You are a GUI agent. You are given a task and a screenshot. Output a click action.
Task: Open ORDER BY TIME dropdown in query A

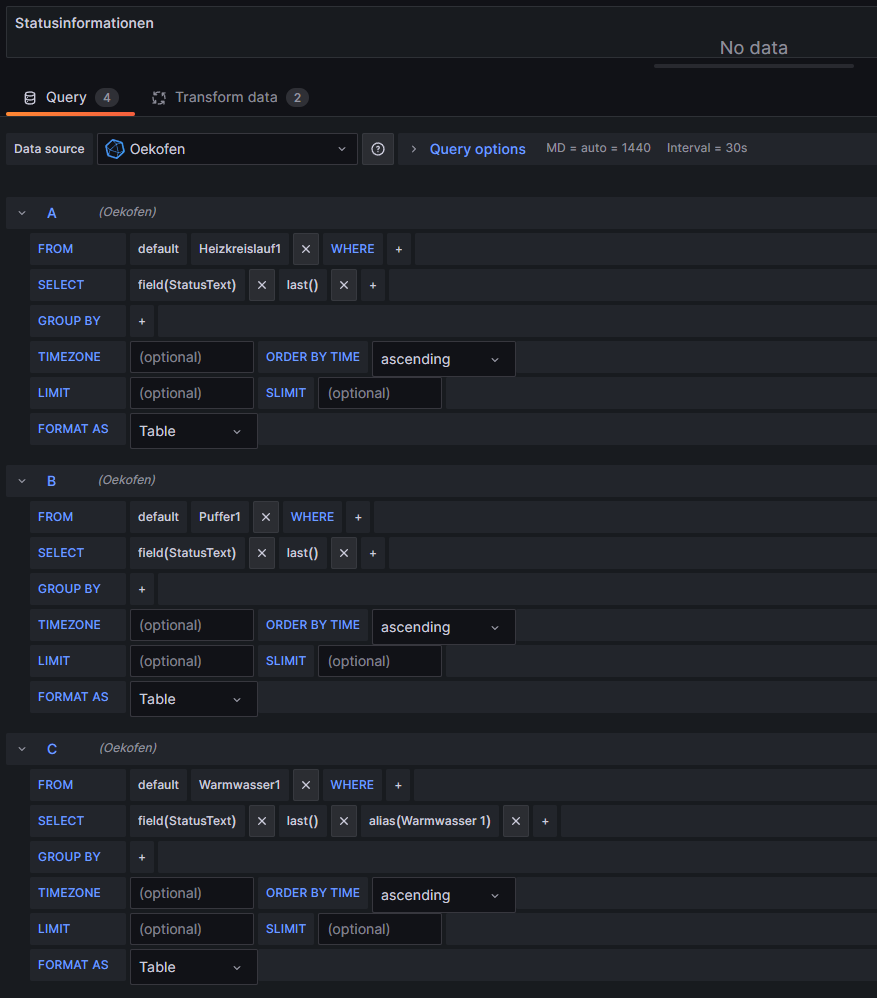coord(443,359)
